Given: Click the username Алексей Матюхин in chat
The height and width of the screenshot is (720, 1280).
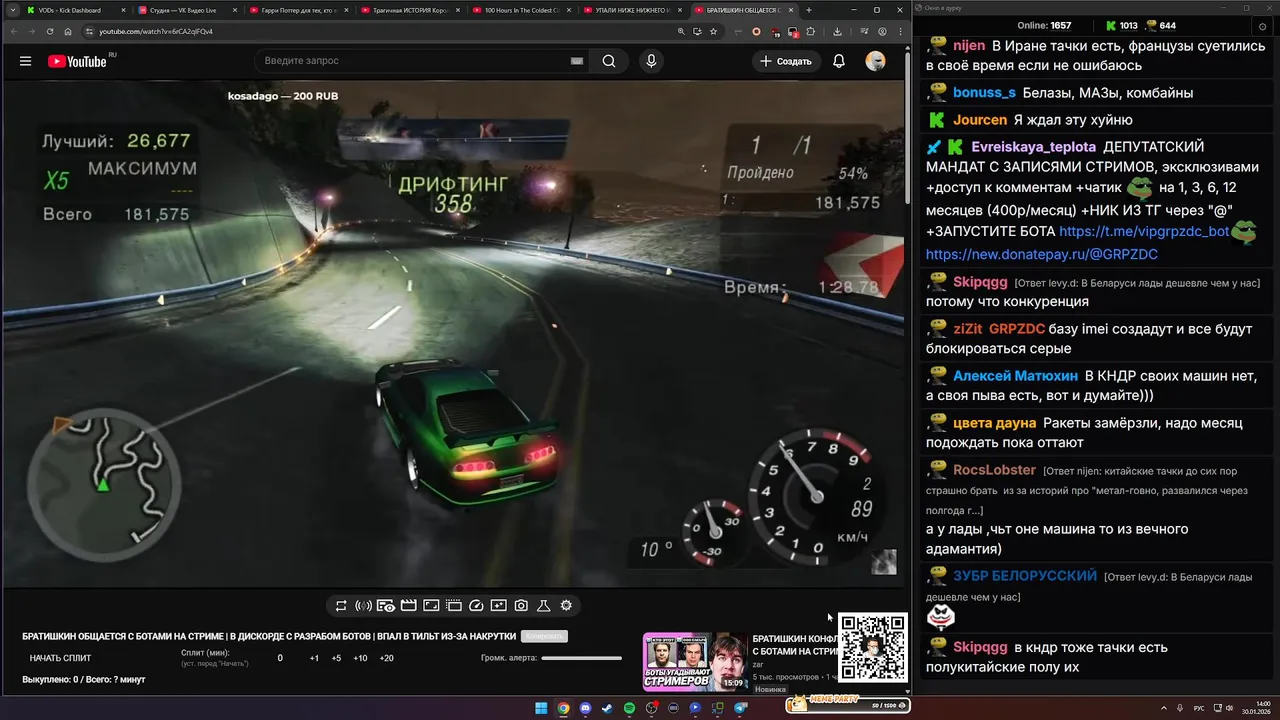Looking at the screenshot, I should click(1015, 376).
